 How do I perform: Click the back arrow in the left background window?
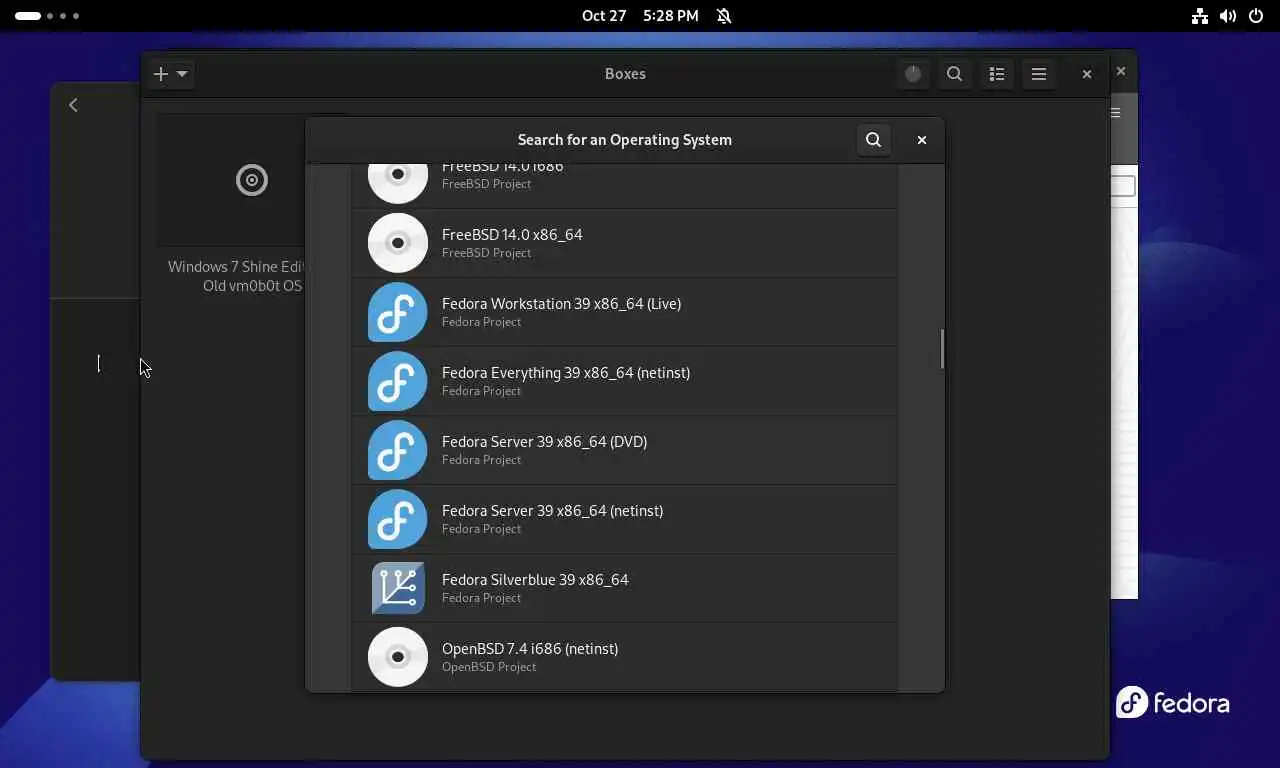(x=73, y=105)
